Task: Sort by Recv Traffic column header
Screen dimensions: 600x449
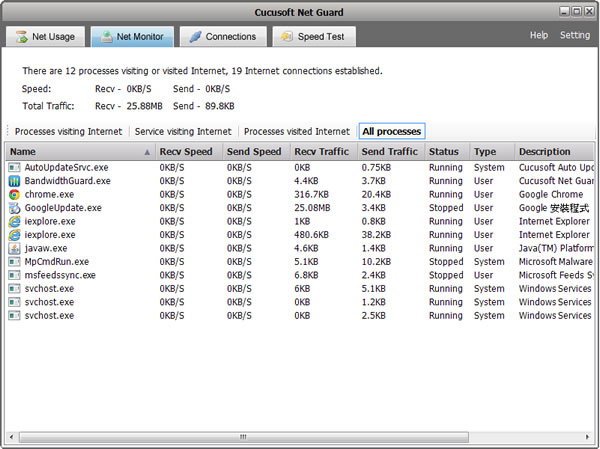Action: coord(324,152)
